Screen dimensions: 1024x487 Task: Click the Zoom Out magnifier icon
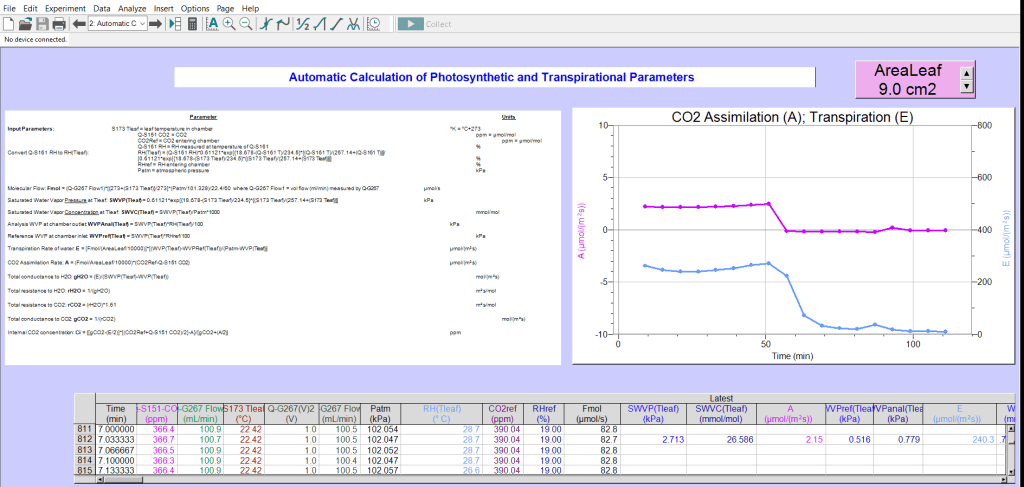245,23
